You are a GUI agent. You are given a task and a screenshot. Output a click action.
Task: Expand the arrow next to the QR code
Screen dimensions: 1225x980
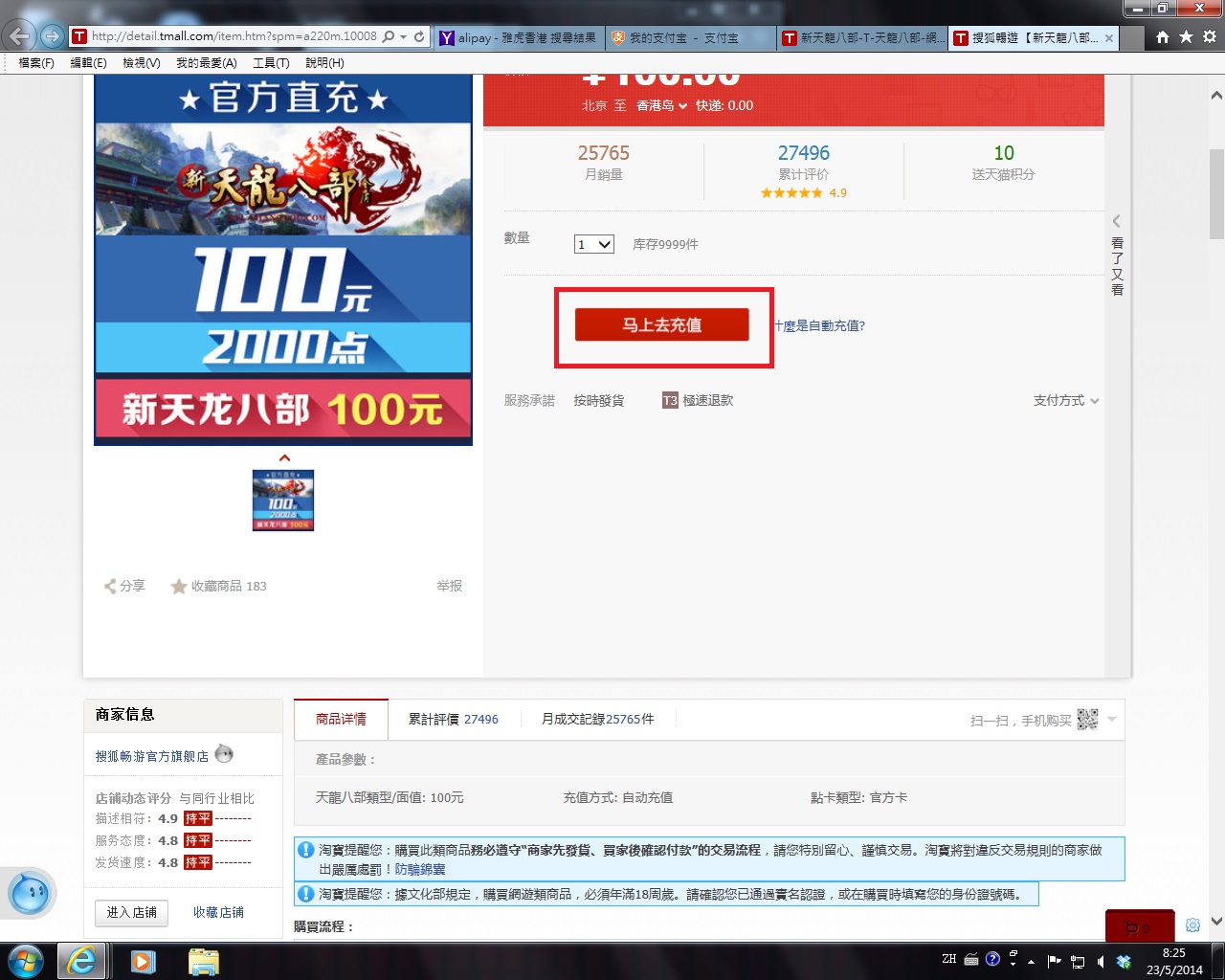(1112, 719)
